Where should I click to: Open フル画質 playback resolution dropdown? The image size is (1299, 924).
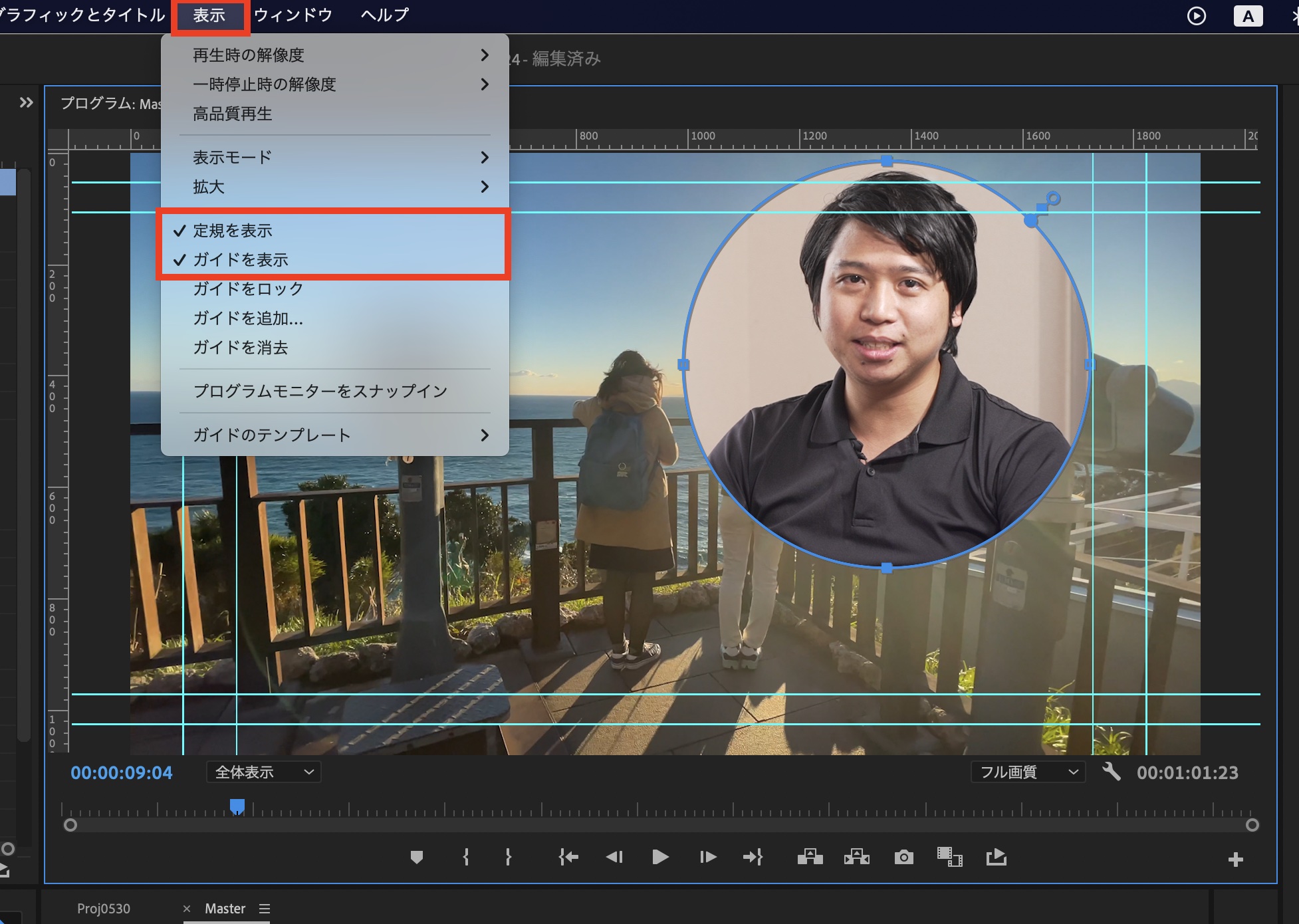click(1028, 772)
